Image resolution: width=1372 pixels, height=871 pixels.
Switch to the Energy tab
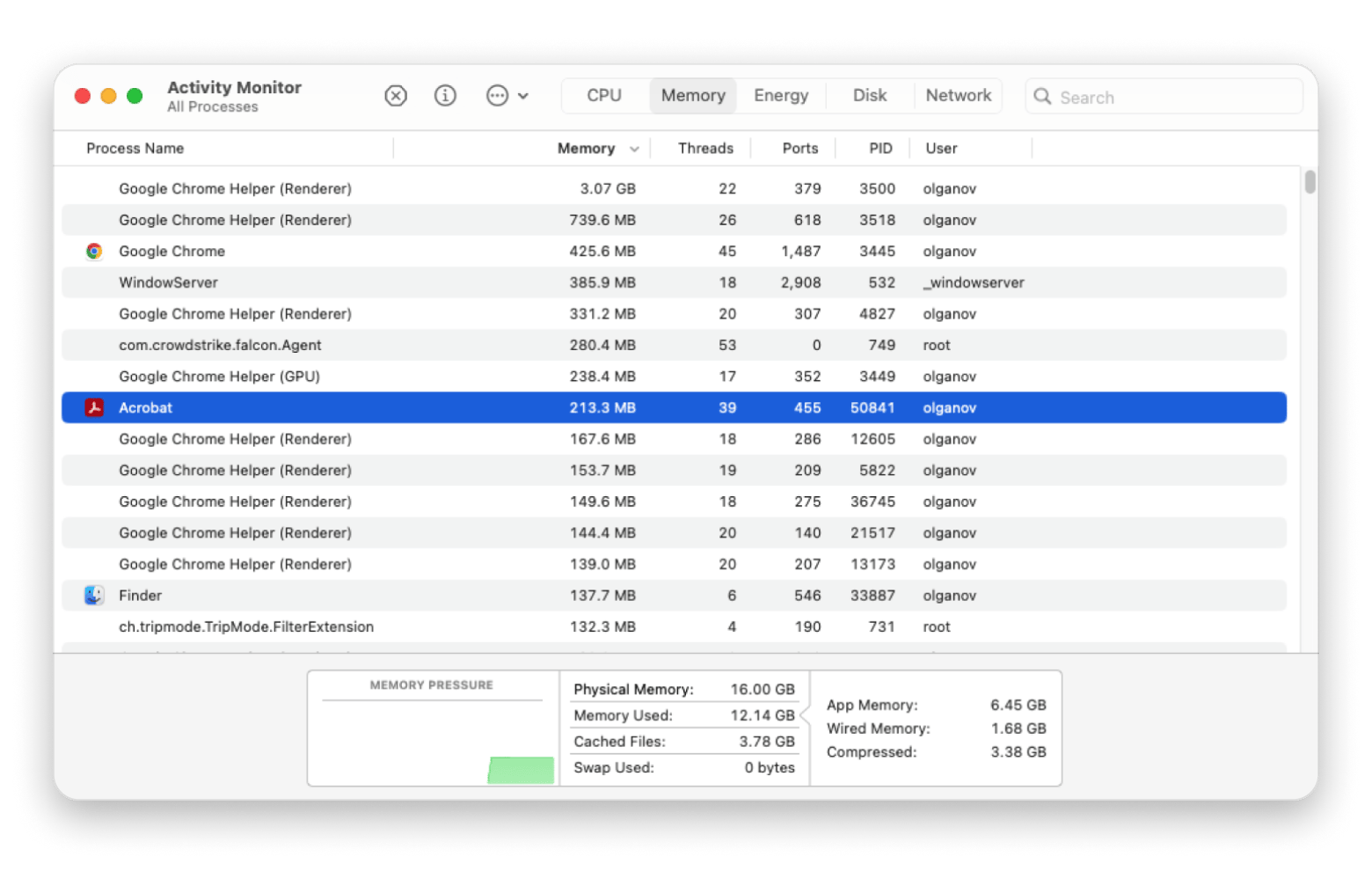(780, 96)
